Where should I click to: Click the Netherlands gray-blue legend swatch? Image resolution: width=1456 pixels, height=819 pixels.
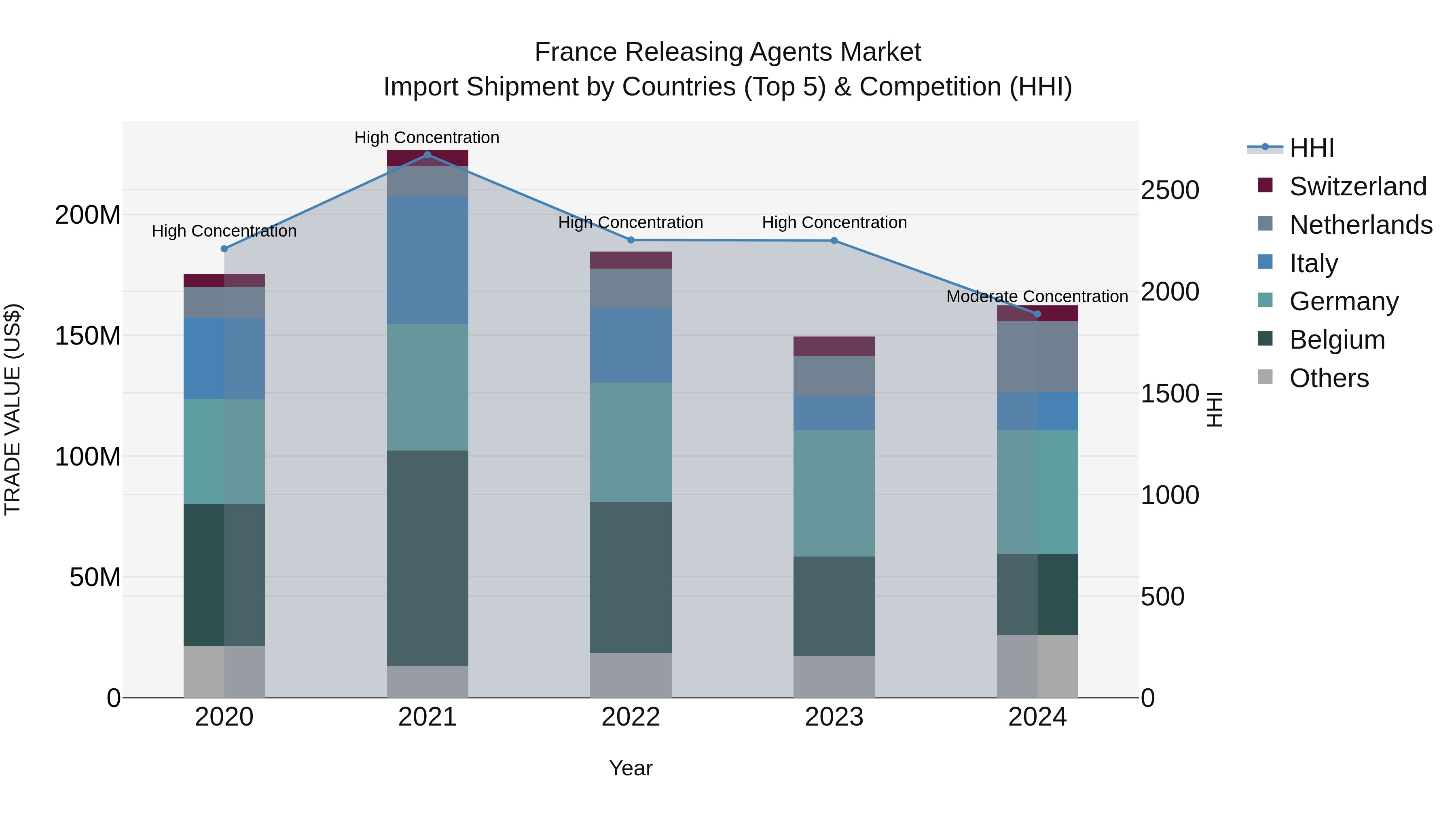click(x=1265, y=223)
